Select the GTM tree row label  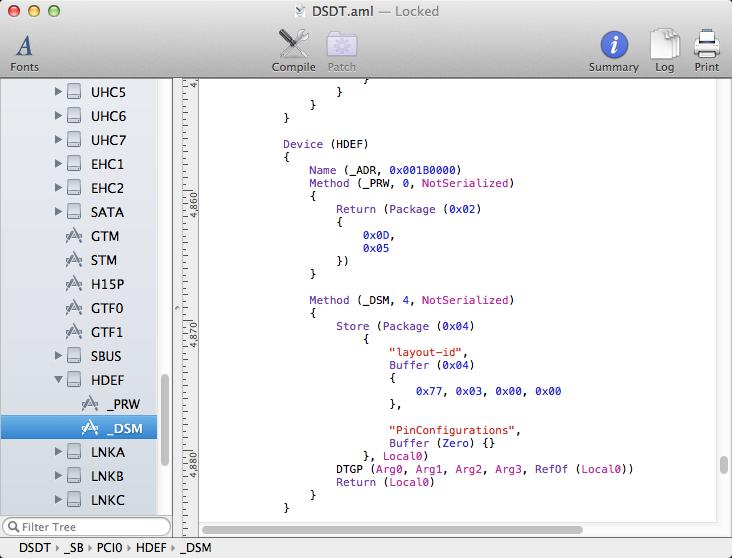pyautogui.click(x=105, y=236)
